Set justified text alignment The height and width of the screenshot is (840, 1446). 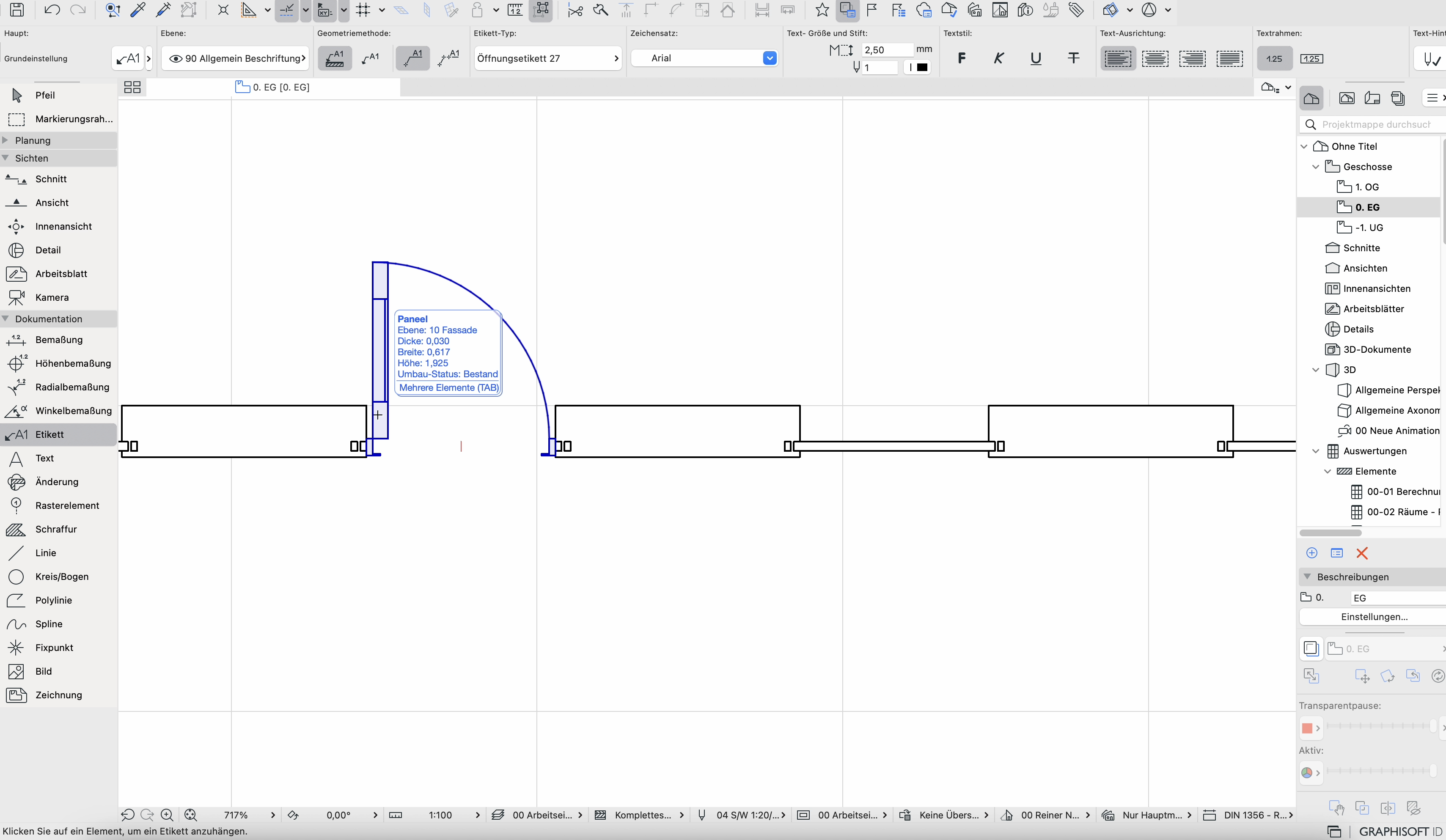[1230, 58]
